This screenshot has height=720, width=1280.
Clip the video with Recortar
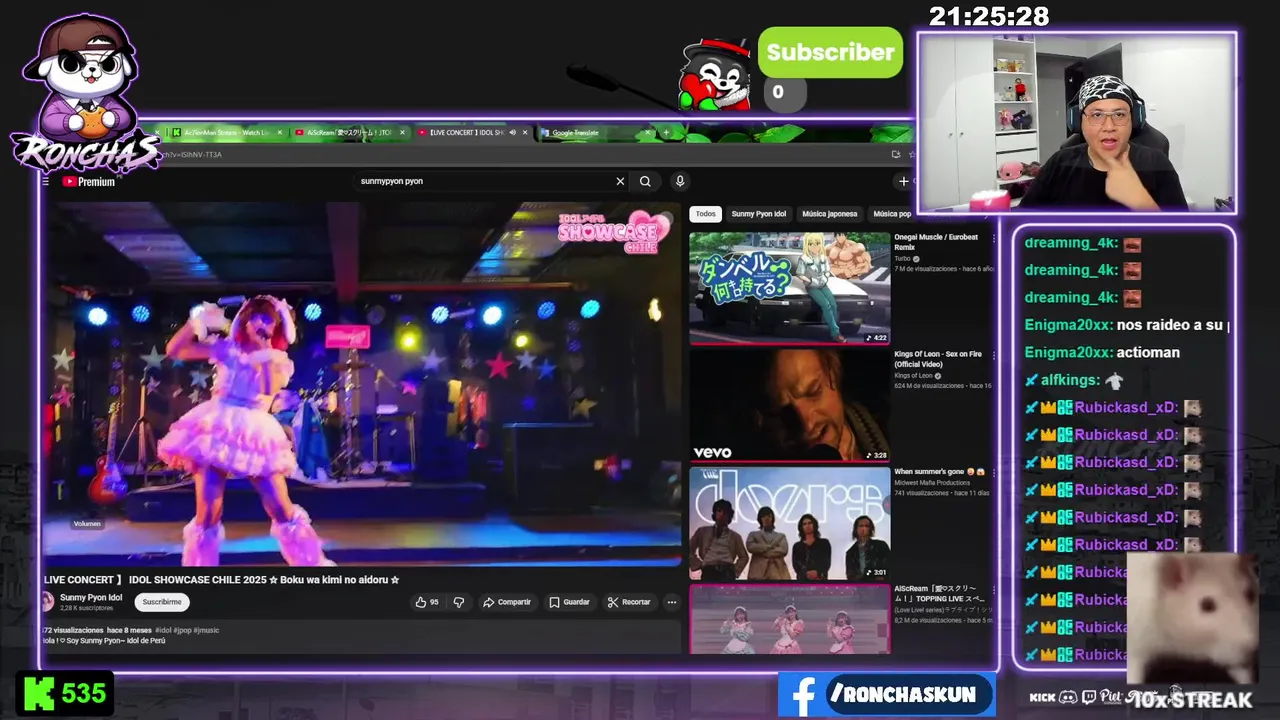tap(629, 602)
